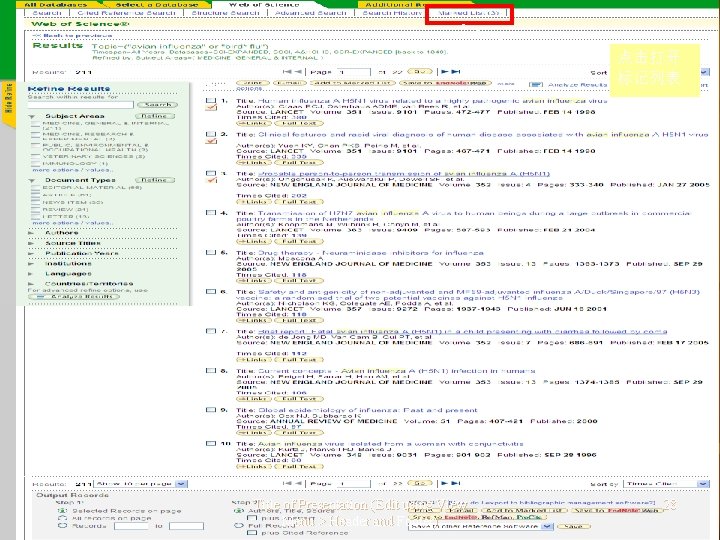Check the Editorial Material document type
Screen dimensions: 720x540
click(x=35, y=188)
